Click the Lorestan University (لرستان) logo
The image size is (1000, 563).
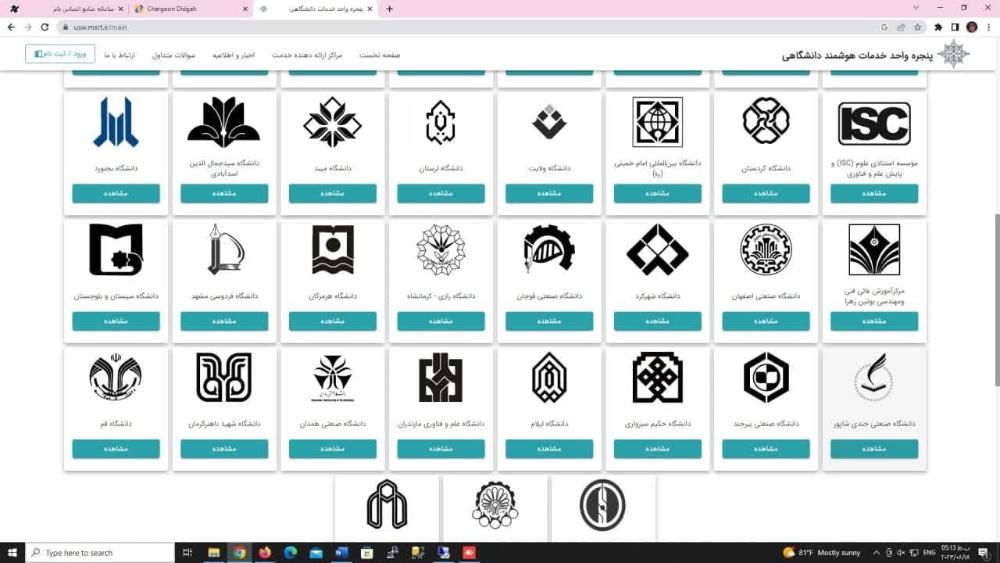[x=441, y=122]
